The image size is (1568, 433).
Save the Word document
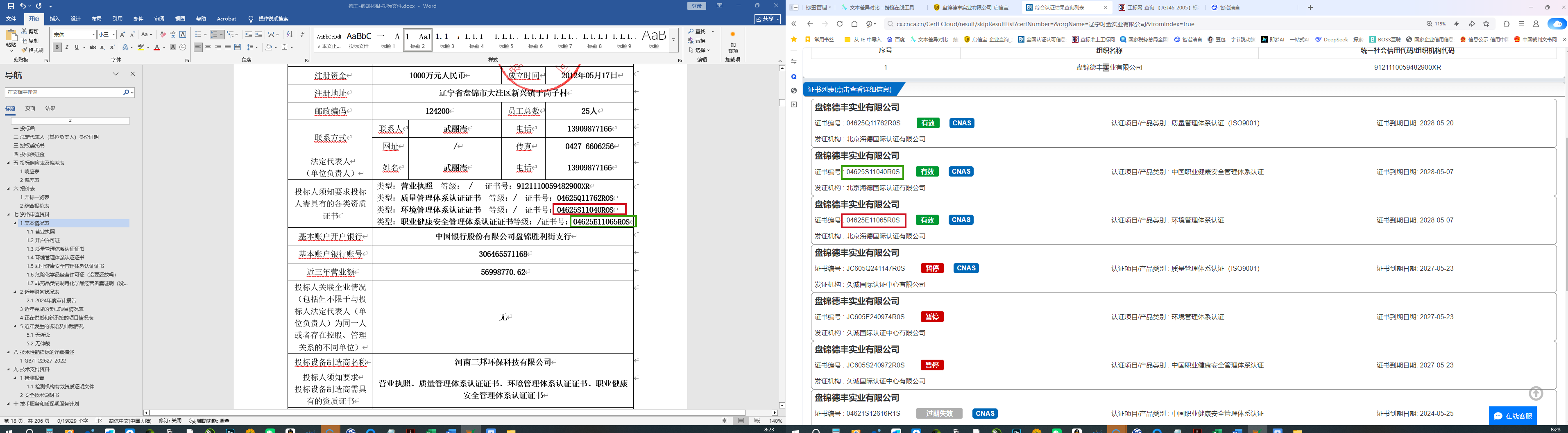(x=11, y=6)
